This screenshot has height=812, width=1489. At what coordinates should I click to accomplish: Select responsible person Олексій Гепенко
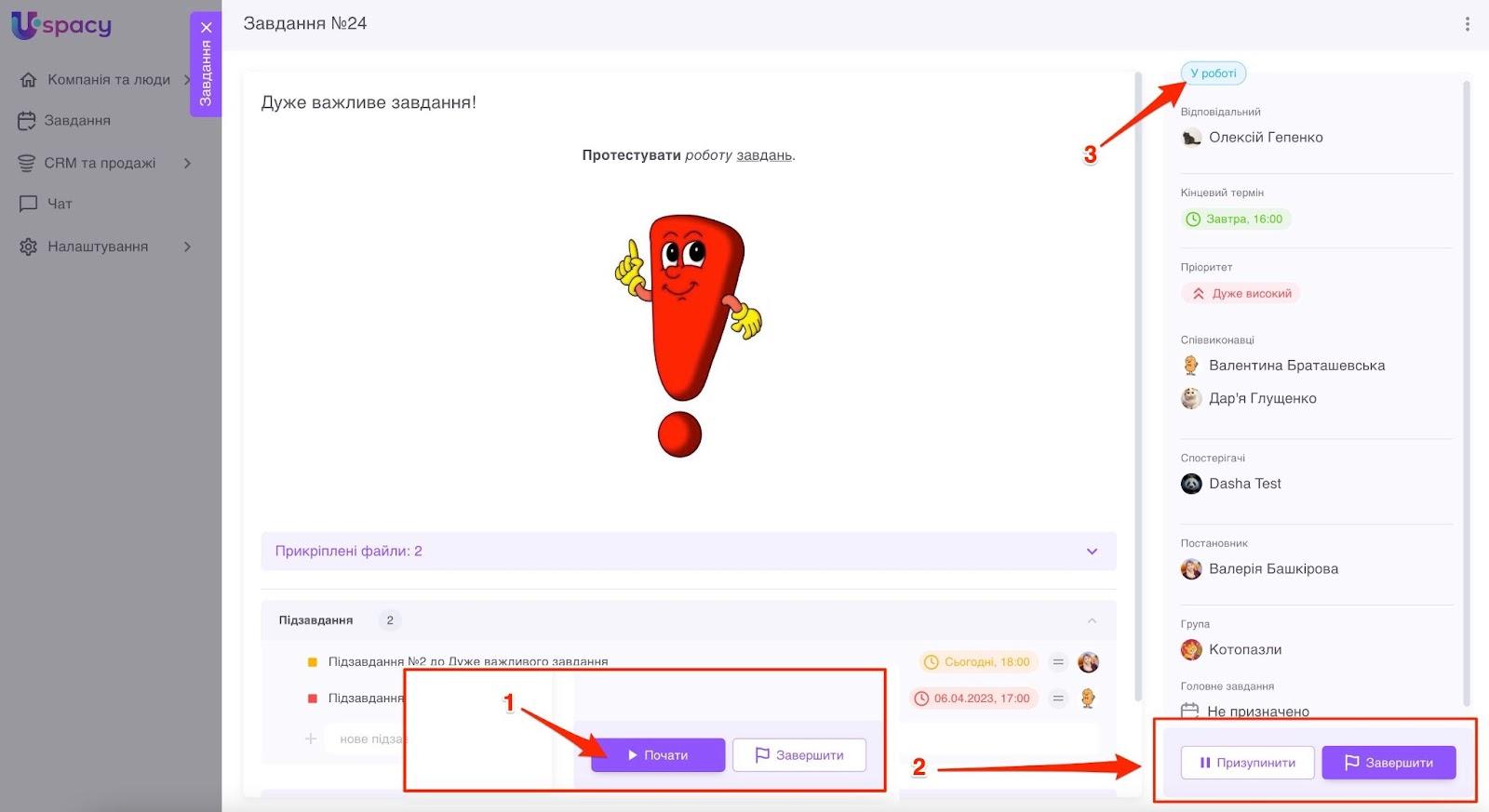pos(1266,138)
